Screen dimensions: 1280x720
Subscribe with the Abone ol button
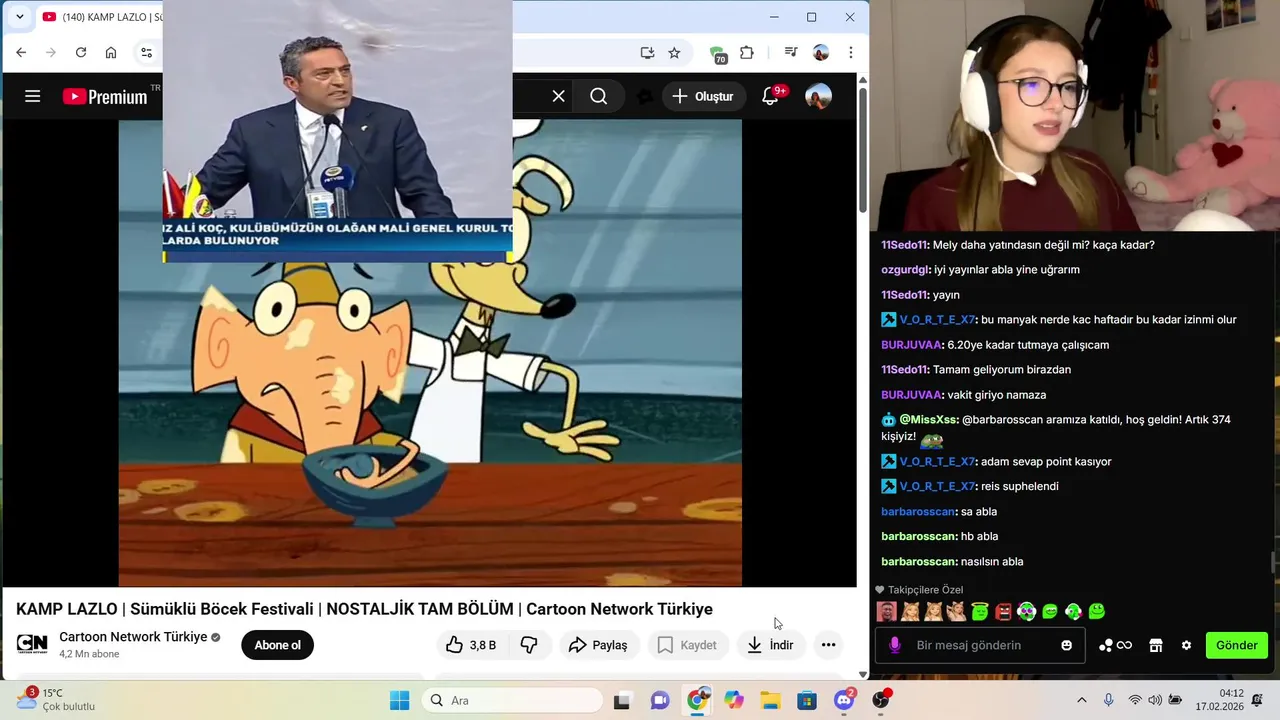coord(277,645)
